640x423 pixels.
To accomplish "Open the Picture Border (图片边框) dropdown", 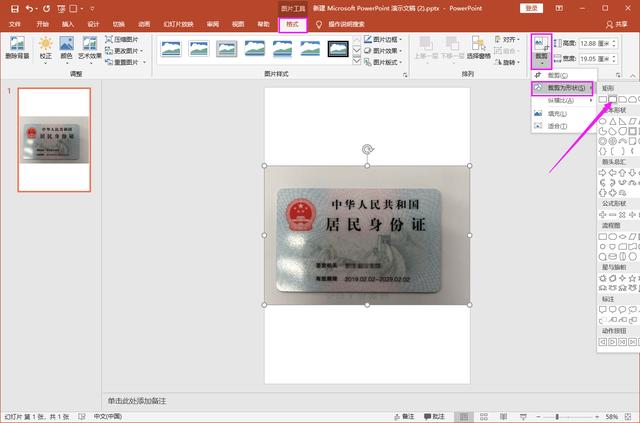I will (383, 39).
